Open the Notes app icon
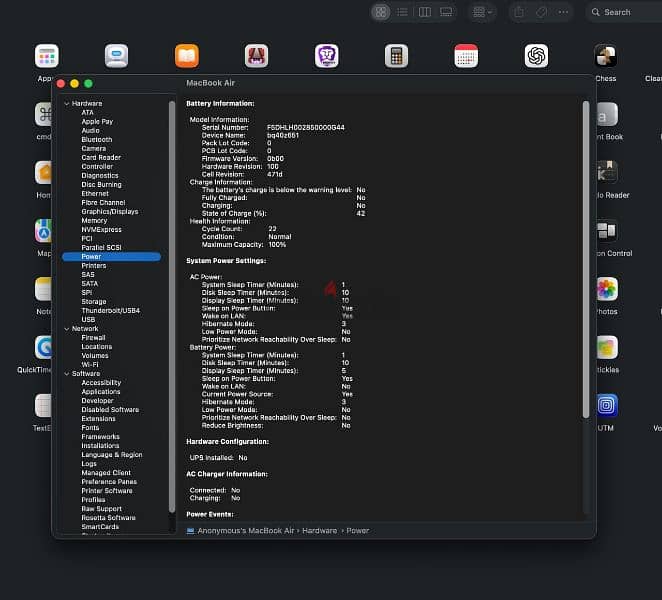This screenshot has width=662, height=600. tap(43, 289)
